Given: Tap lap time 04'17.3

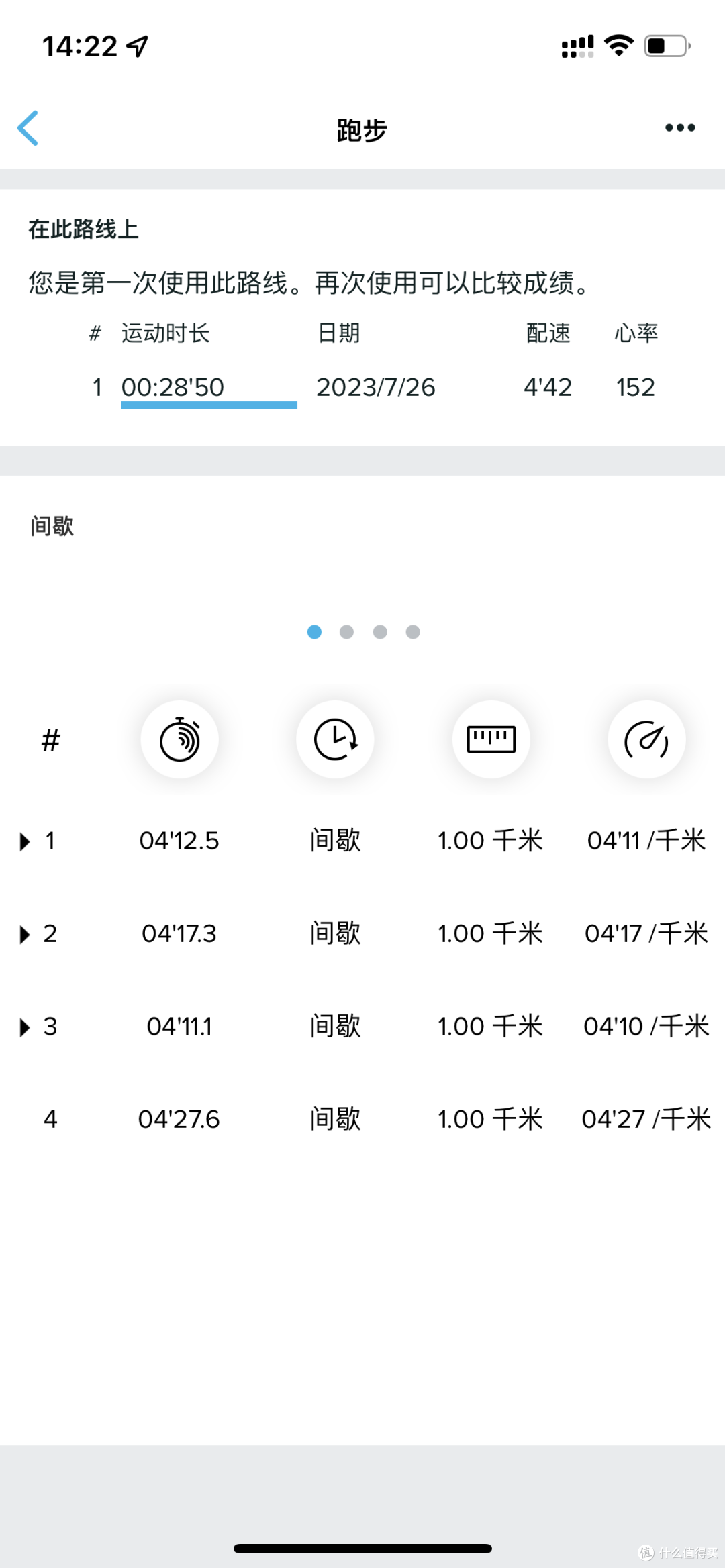Looking at the screenshot, I should tap(179, 933).
